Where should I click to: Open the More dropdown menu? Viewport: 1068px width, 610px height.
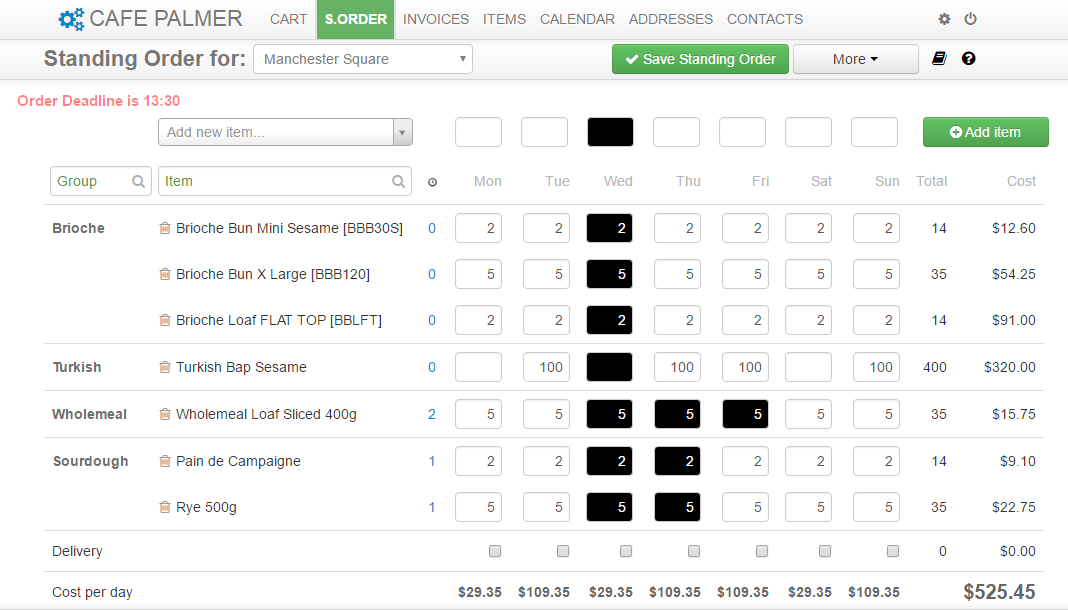point(855,59)
